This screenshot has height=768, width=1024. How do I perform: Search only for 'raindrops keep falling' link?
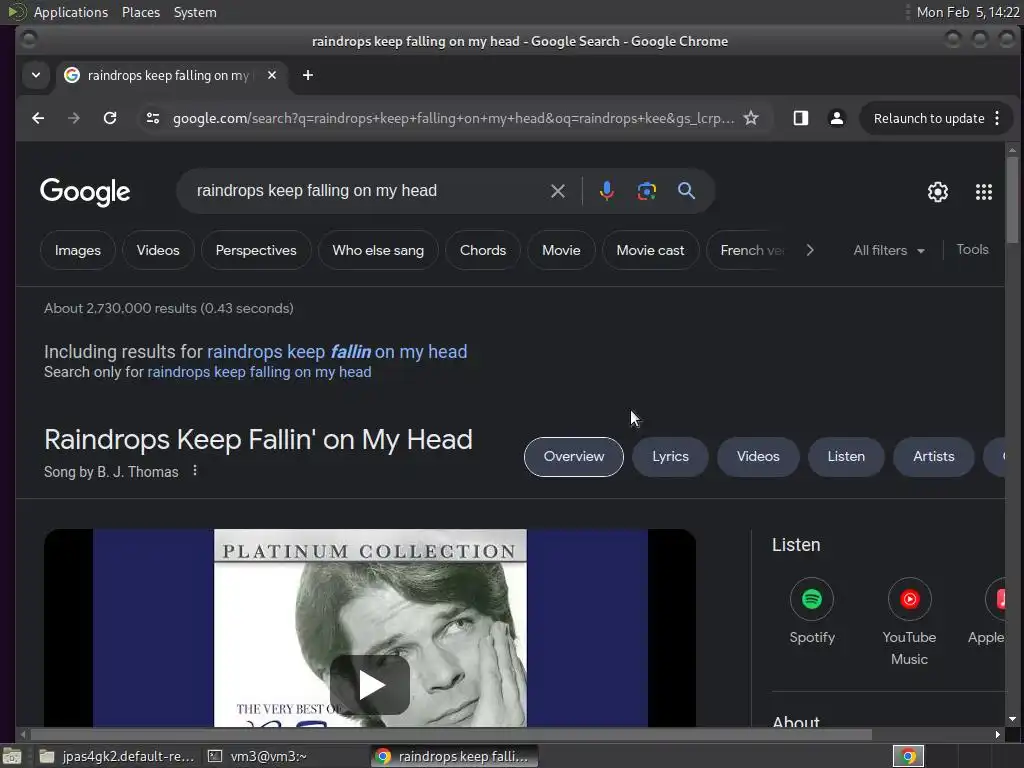[259, 372]
